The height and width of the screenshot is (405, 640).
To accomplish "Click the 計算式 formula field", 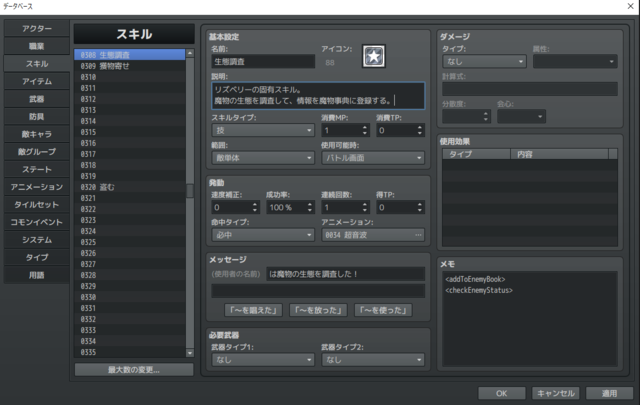I will [530, 89].
